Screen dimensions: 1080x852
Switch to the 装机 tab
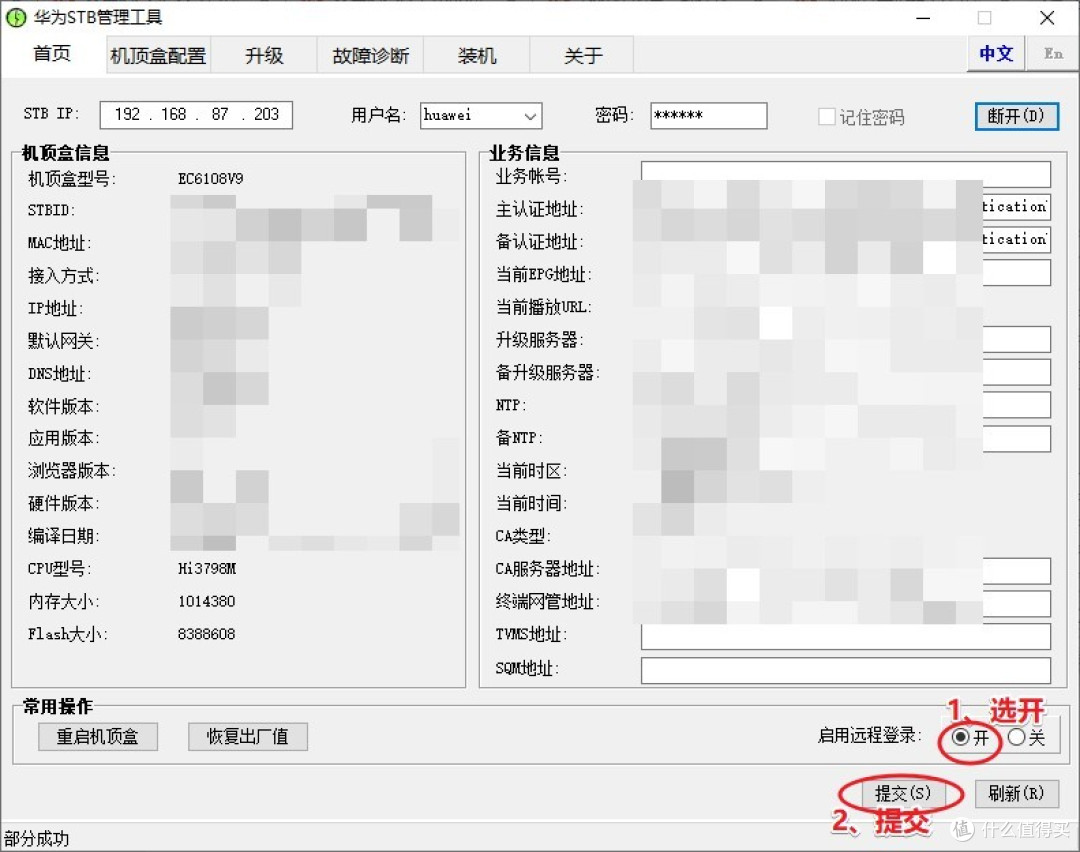pos(477,56)
